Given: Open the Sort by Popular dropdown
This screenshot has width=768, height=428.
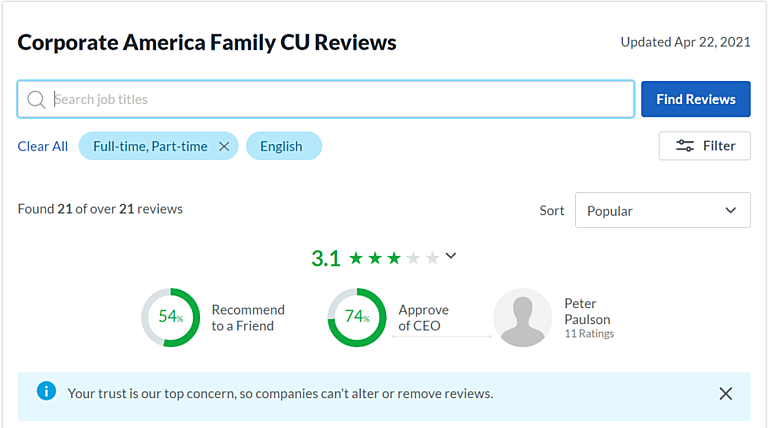Looking at the screenshot, I should (x=662, y=210).
